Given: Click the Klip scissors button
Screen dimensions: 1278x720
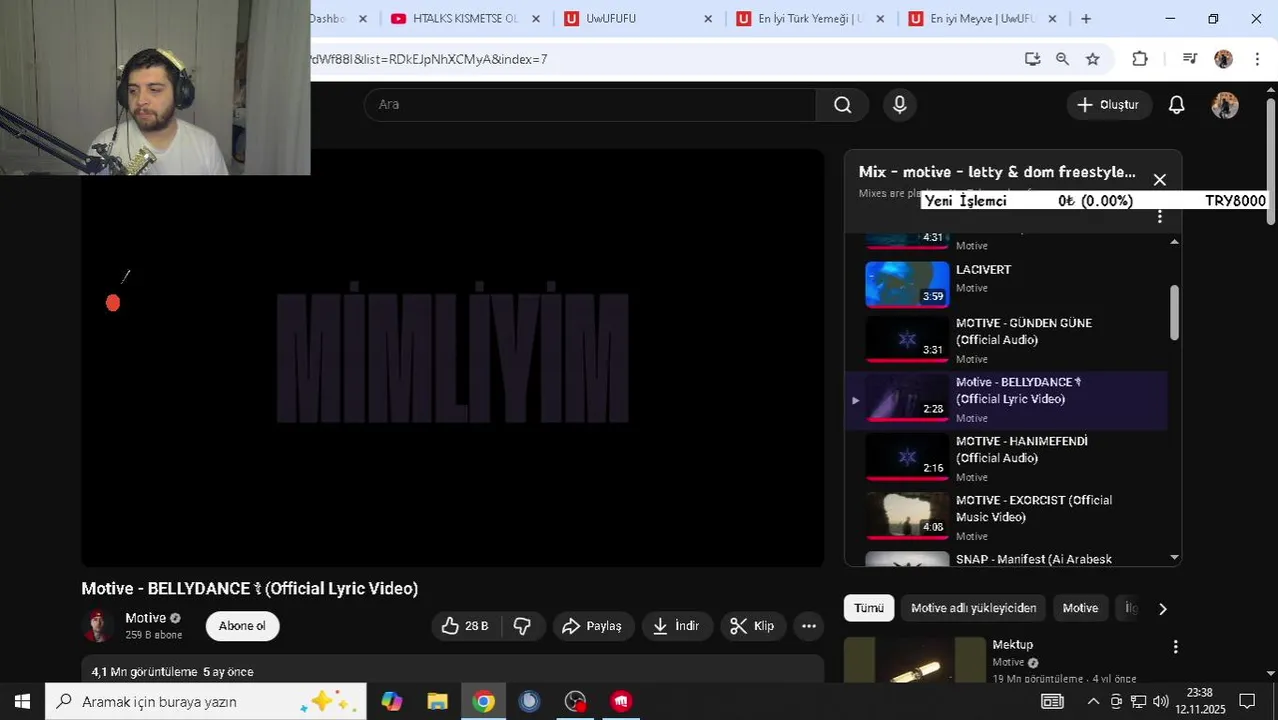Looking at the screenshot, I should pyautogui.click(x=753, y=626).
